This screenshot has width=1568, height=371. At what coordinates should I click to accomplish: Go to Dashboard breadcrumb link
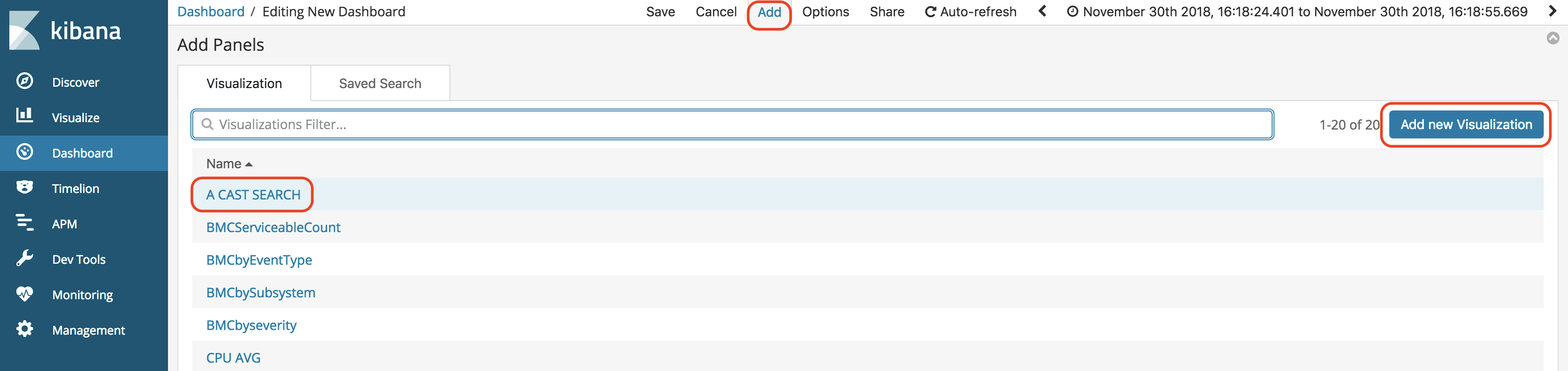(210, 12)
